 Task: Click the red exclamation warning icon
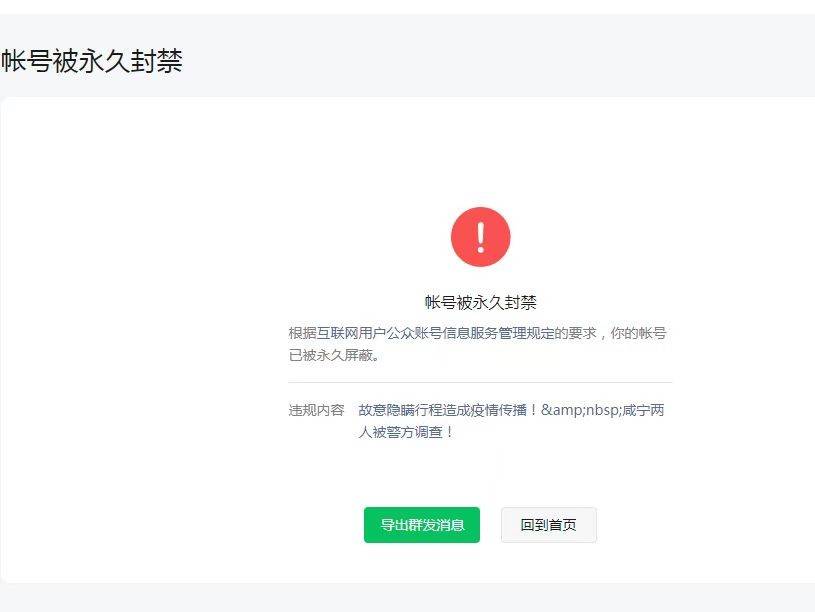point(480,237)
